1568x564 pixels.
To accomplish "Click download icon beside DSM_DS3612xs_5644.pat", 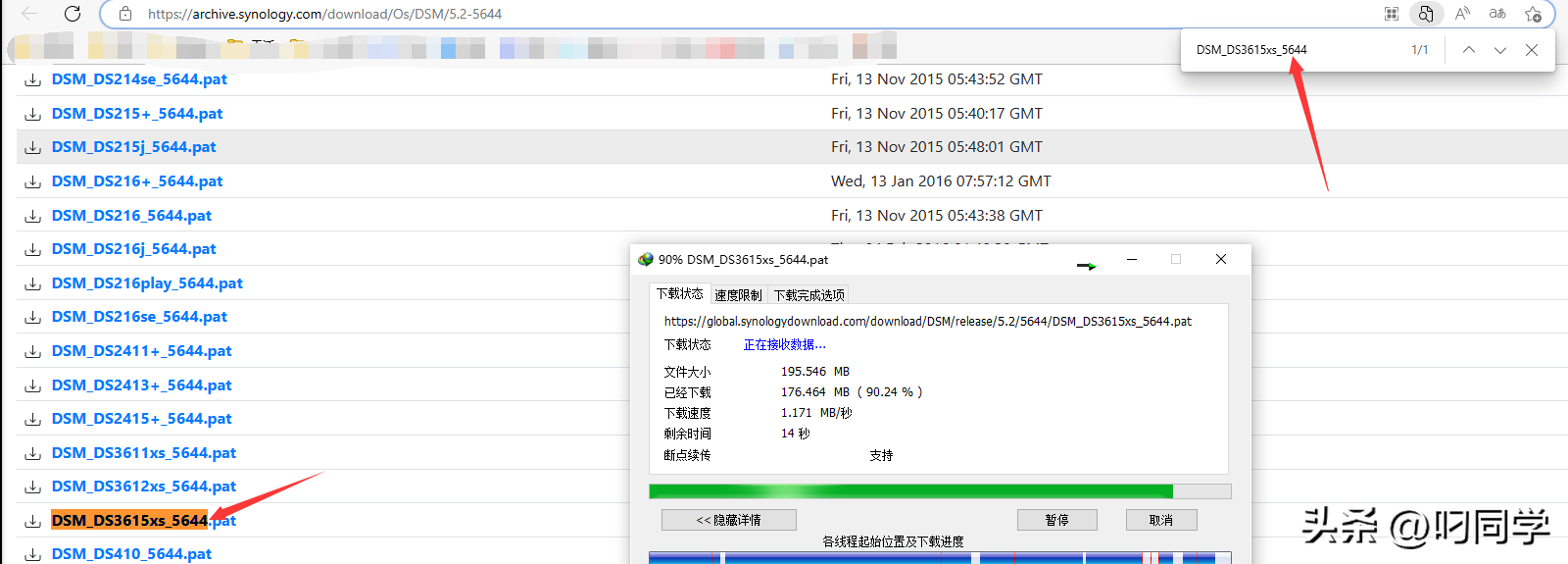I will click(32, 487).
